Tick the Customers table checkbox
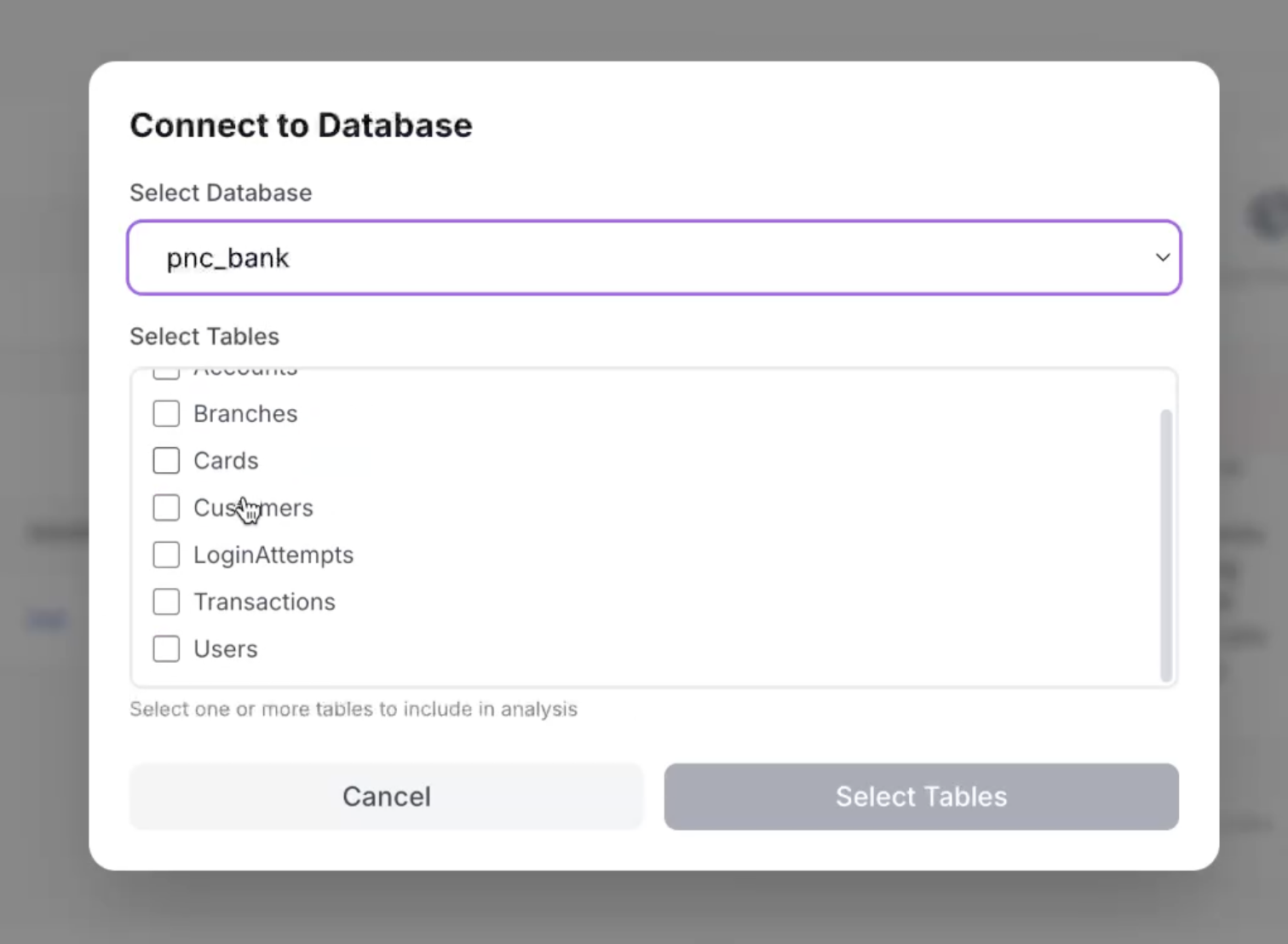Image resolution: width=1288 pixels, height=944 pixels. click(166, 508)
